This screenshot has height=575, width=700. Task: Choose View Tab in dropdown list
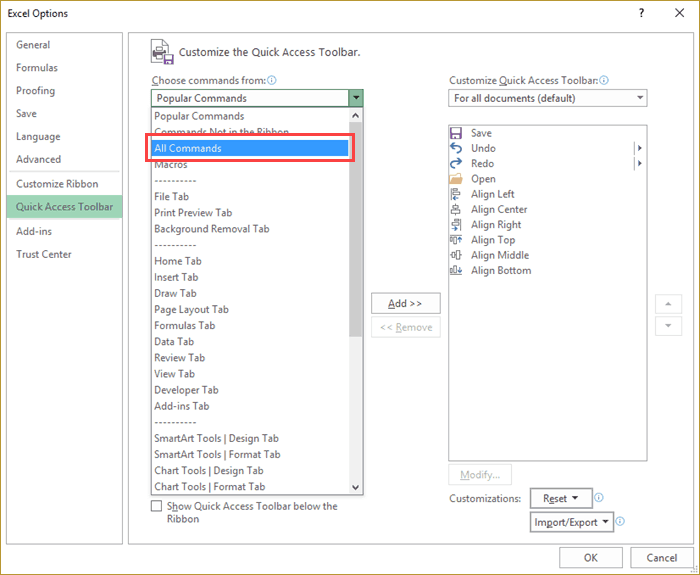click(250, 374)
